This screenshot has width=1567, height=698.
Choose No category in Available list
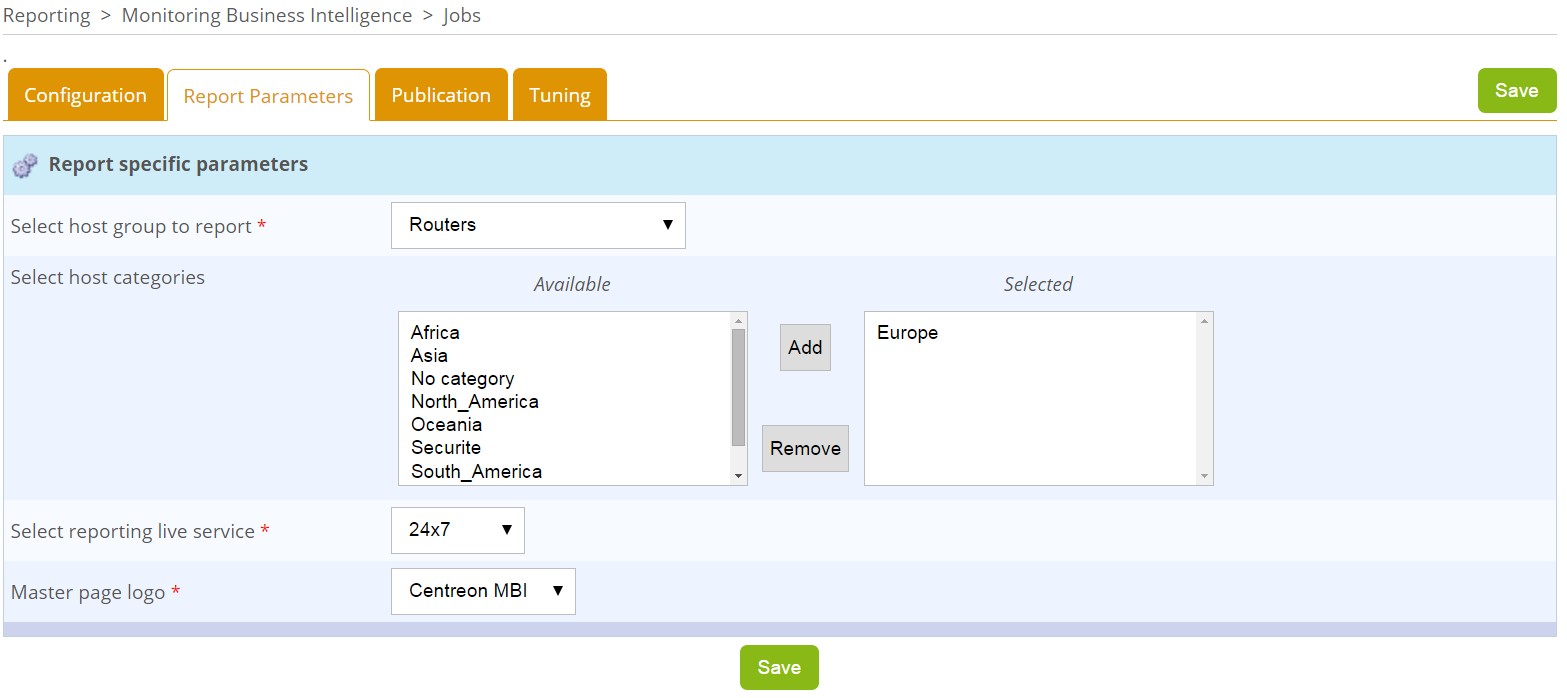point(462,379)
